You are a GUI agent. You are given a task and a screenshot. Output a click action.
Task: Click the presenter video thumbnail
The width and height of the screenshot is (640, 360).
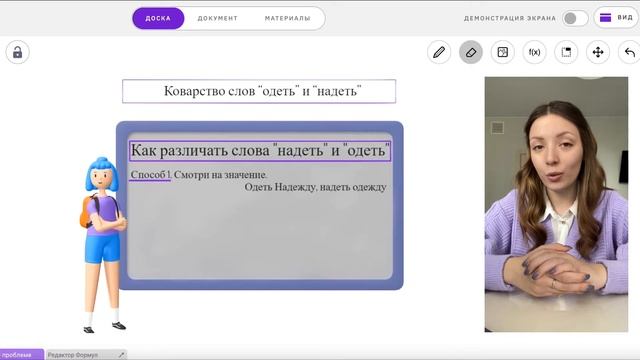tap(556, 204)
